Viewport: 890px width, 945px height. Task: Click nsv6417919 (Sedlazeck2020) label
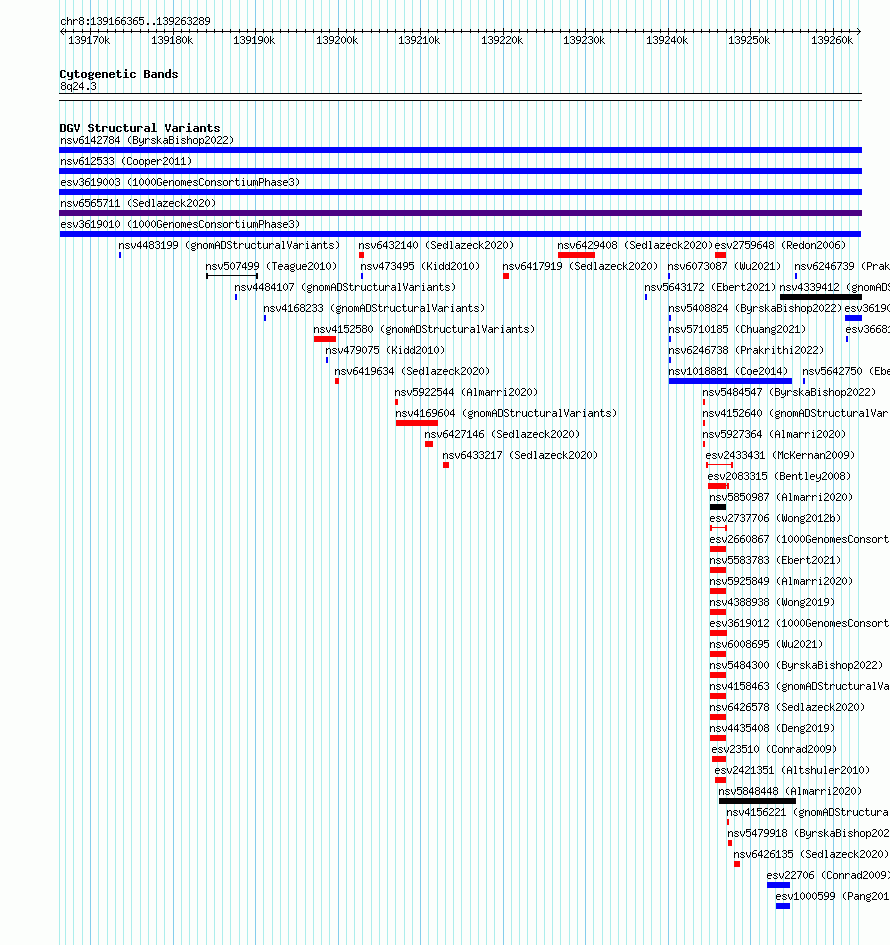click(x=580, y=266)
